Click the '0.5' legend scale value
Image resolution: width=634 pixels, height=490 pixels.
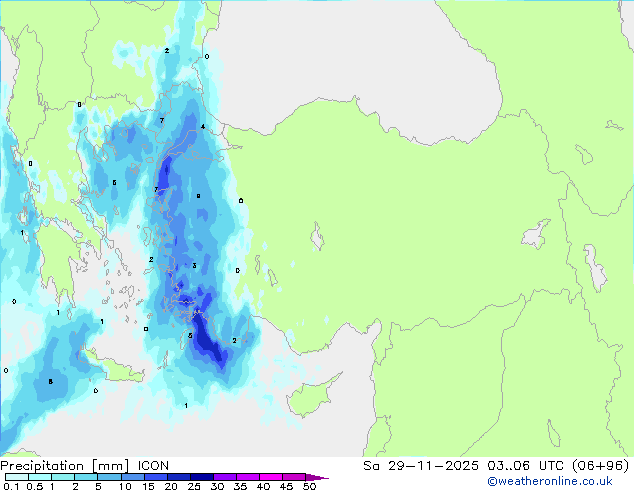34,486
